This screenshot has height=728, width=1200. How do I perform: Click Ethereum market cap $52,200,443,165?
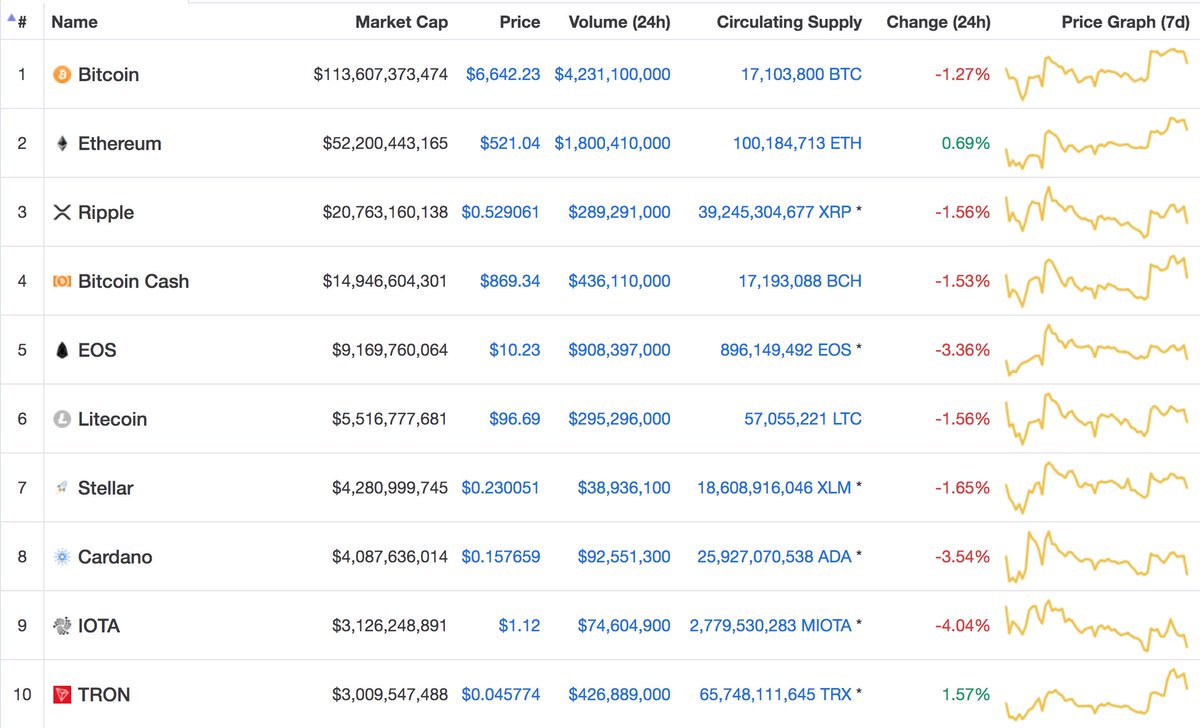386,144
